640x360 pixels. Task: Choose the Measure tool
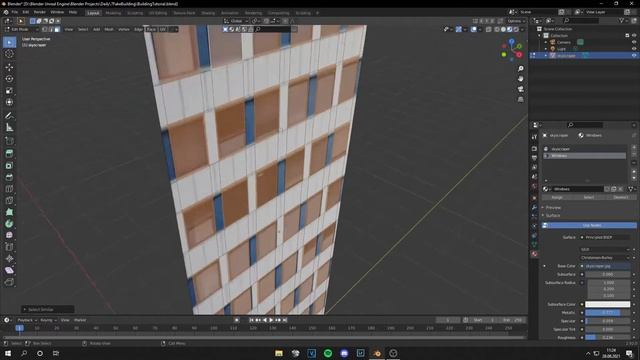coord(9,128)
